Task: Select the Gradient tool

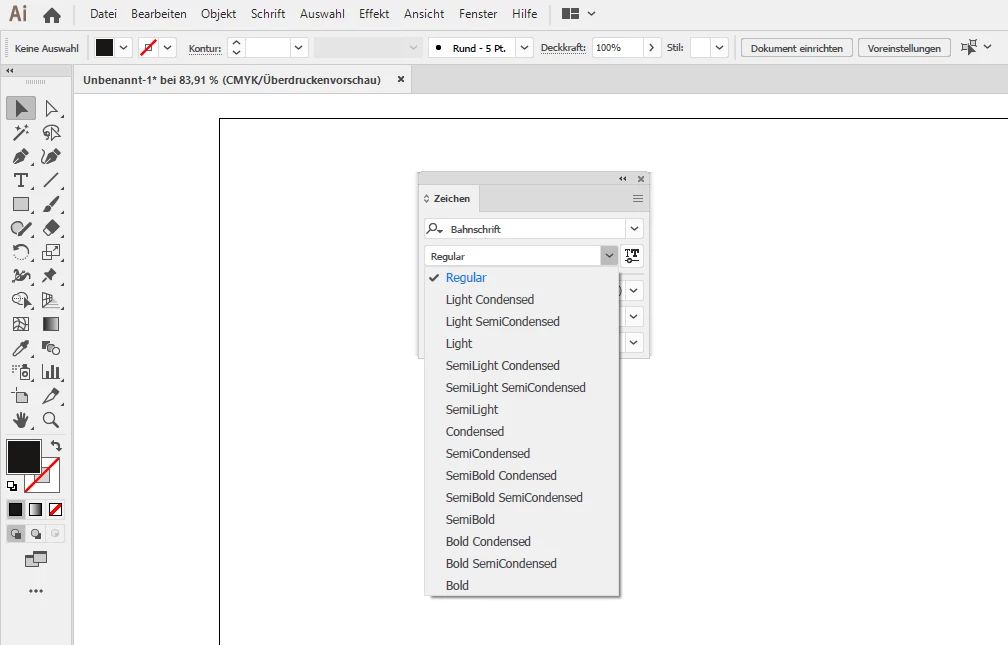Action: tap(51, 324)
